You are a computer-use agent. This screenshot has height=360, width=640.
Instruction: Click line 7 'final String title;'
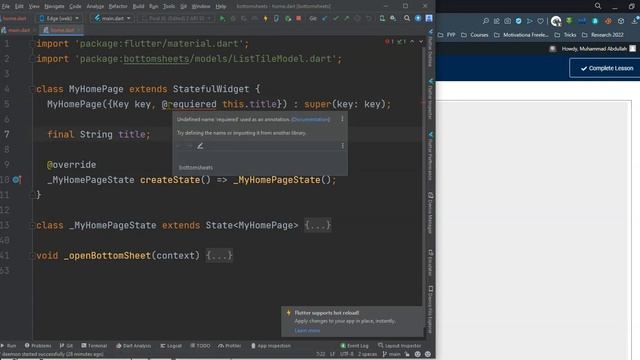(99, 135)
